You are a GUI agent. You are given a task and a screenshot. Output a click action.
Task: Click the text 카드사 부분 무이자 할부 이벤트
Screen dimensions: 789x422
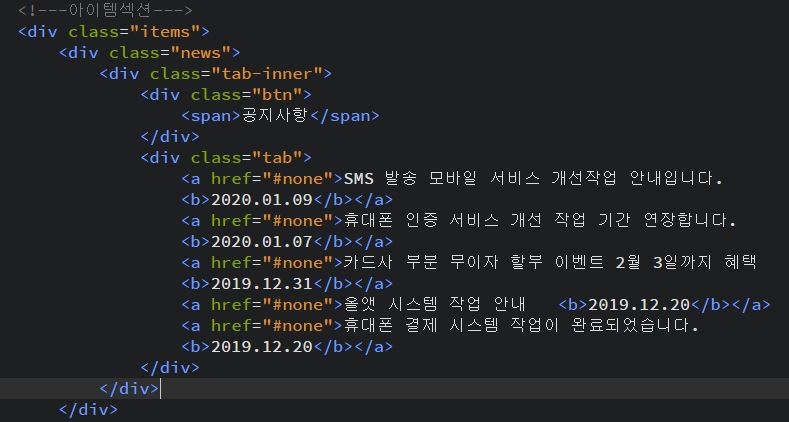click(474, 263)
